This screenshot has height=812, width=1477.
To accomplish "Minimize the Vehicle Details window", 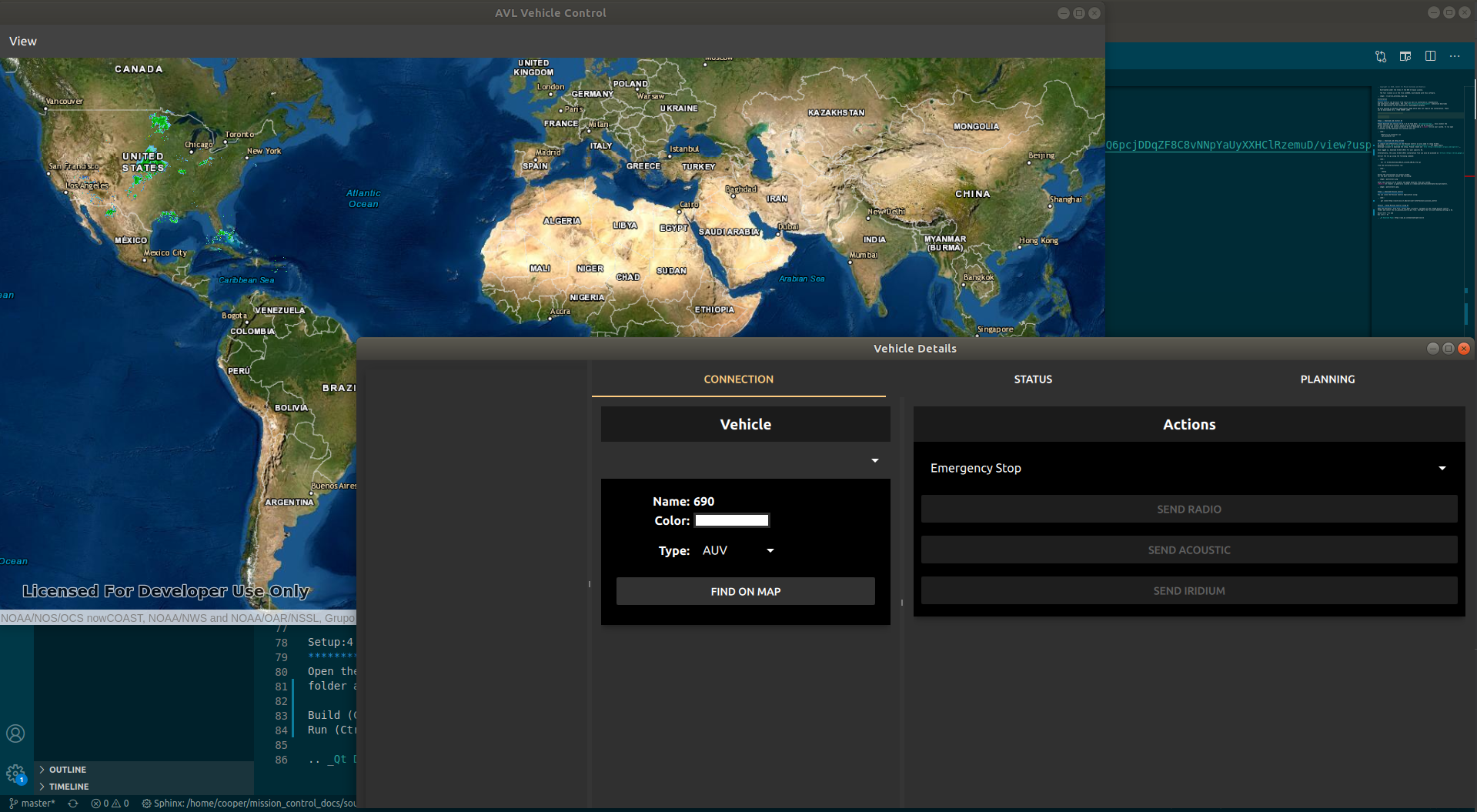I will pyautogui.click(x=1432, y=349).
